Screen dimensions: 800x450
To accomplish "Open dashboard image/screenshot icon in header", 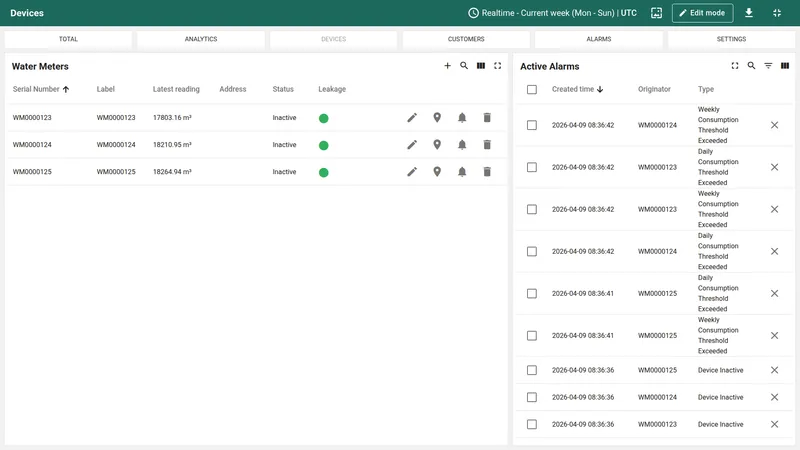I will 657,13.
